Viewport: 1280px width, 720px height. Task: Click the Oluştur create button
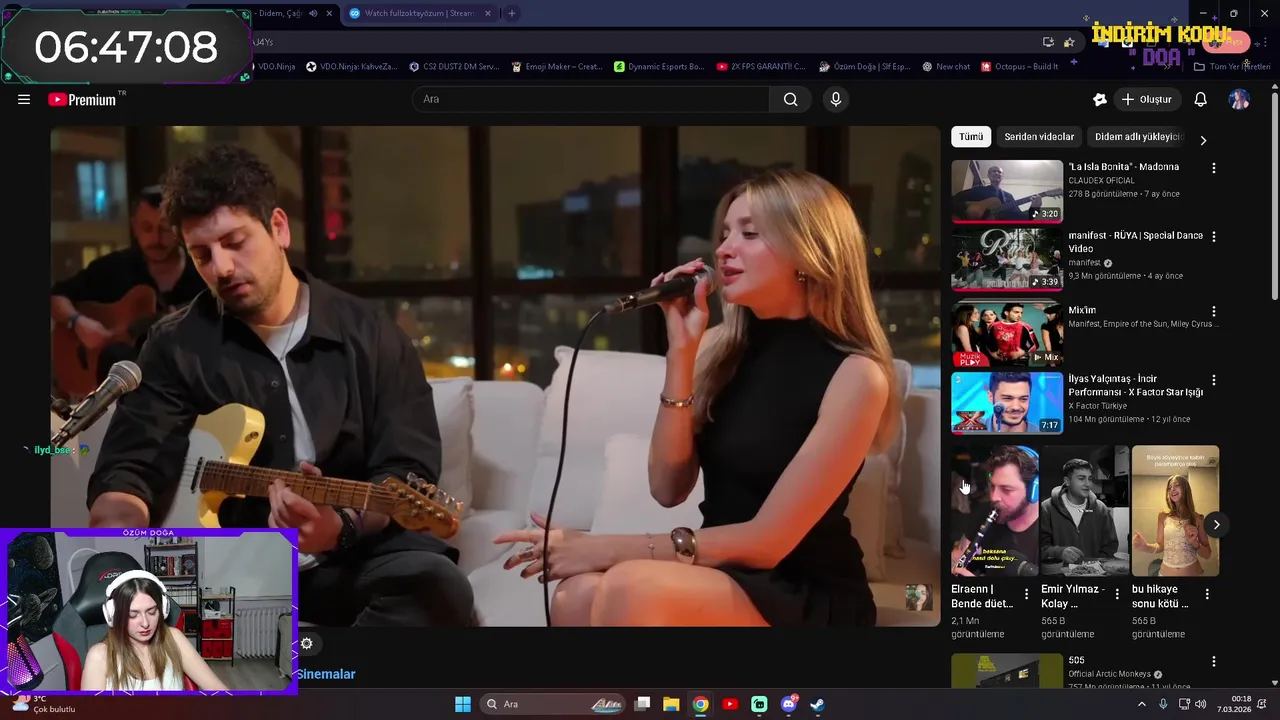1147,99
